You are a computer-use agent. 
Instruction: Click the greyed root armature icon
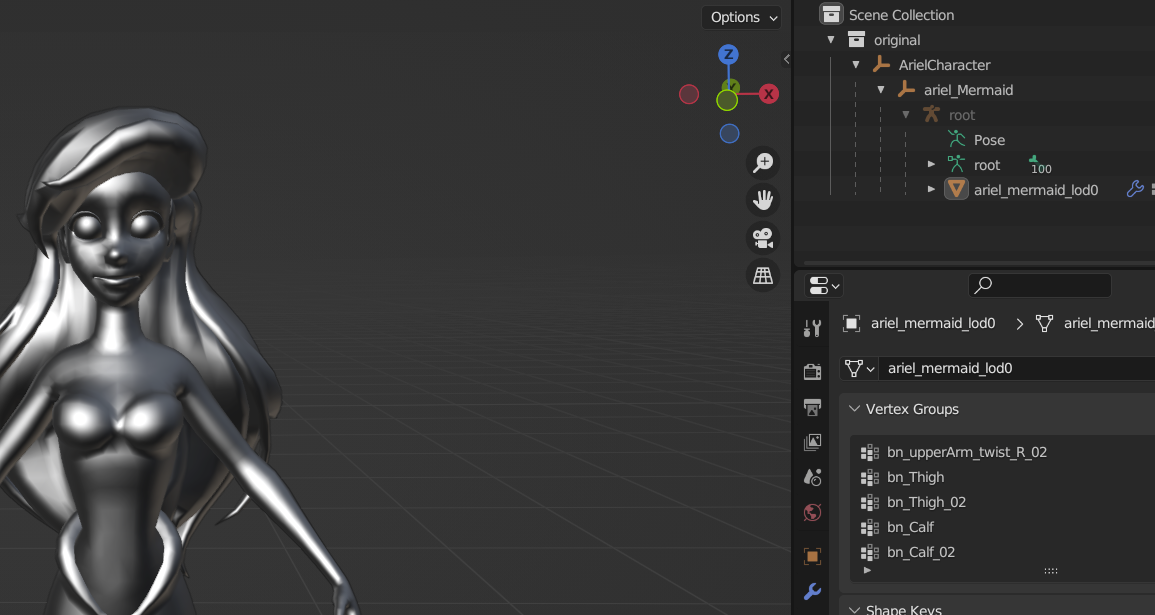[x=931, y=114]
